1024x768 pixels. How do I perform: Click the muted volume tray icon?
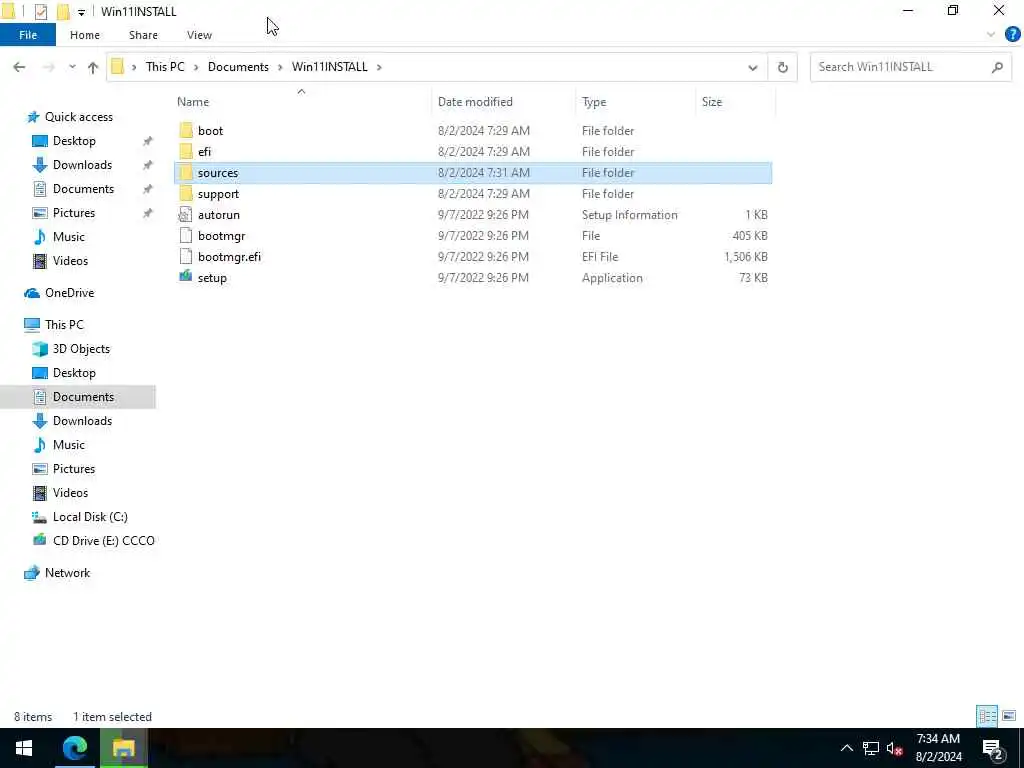894,748
